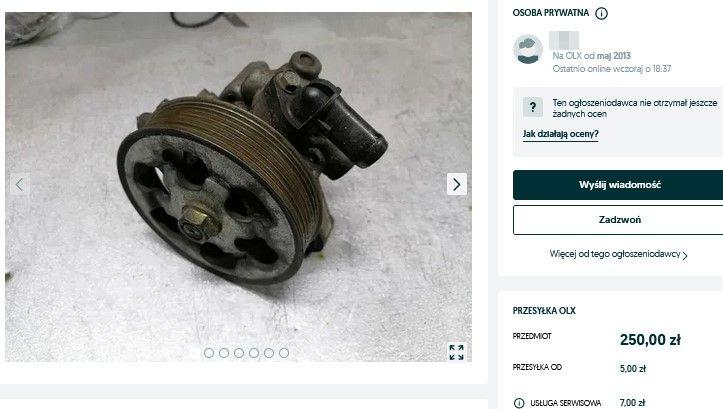Select the second gallery dot indicator

pyautogui.click(x=224, y=353)
